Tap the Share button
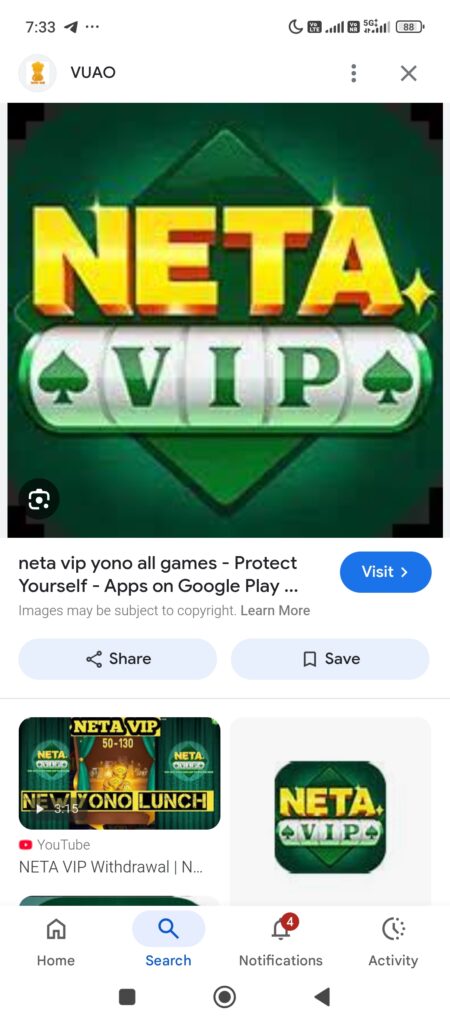 click(x=118, y=658)
